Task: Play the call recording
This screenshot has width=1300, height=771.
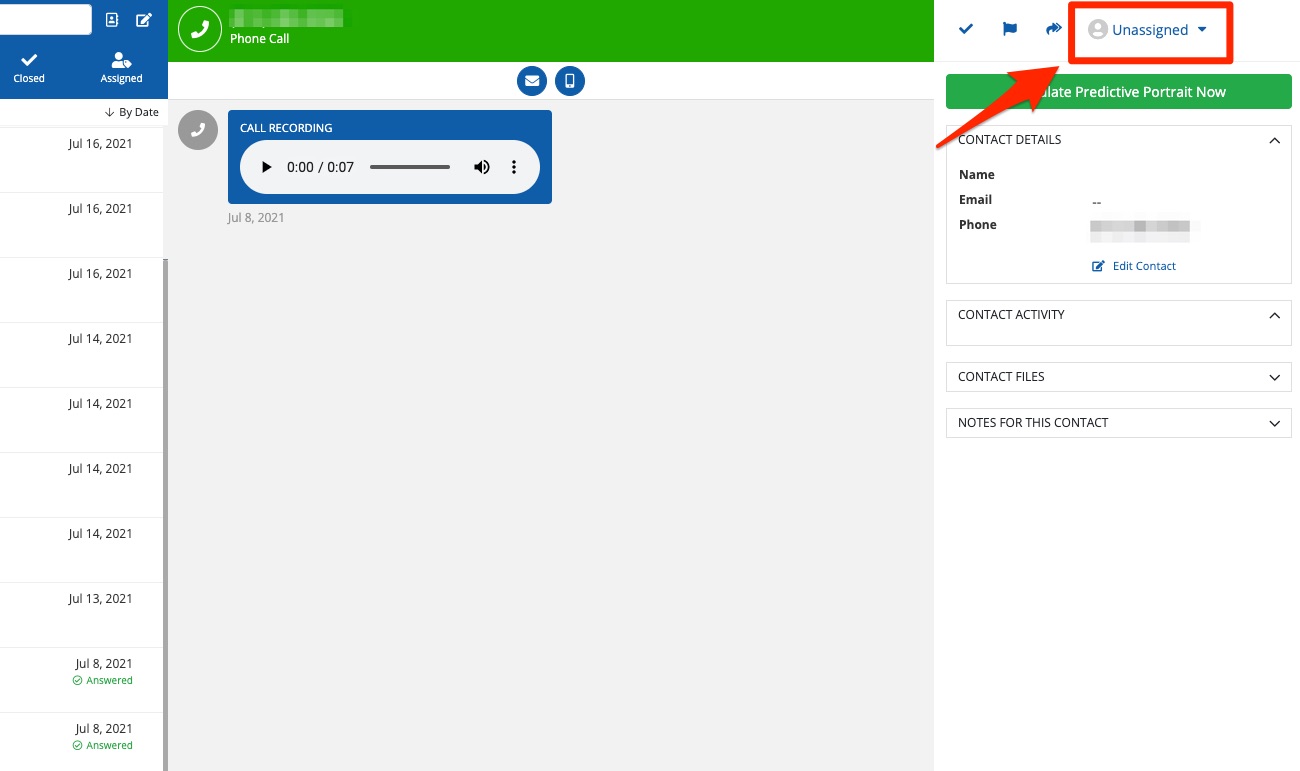Action: (x=266, y=167)
